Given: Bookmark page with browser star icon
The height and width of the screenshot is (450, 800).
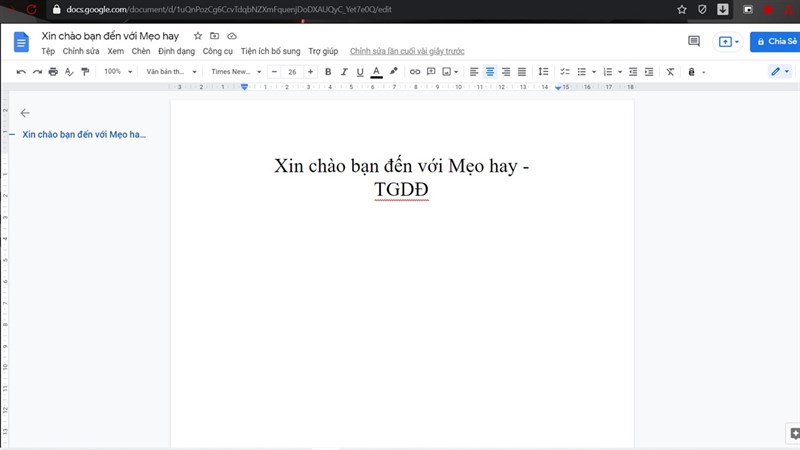Looking at the screenshot, I should pyautogui.click(x=682, y=9).
